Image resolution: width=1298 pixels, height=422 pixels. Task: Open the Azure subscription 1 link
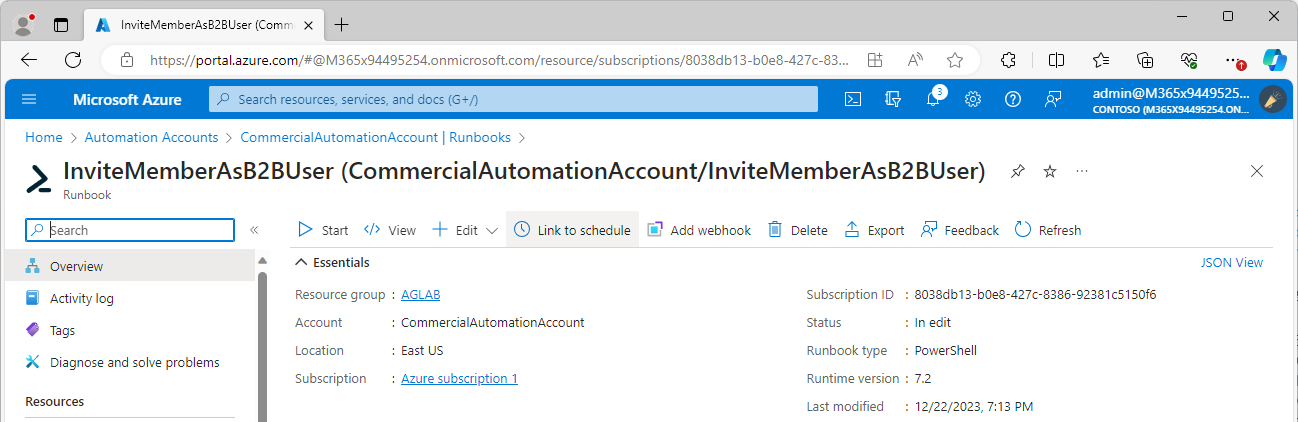point(459,379)
